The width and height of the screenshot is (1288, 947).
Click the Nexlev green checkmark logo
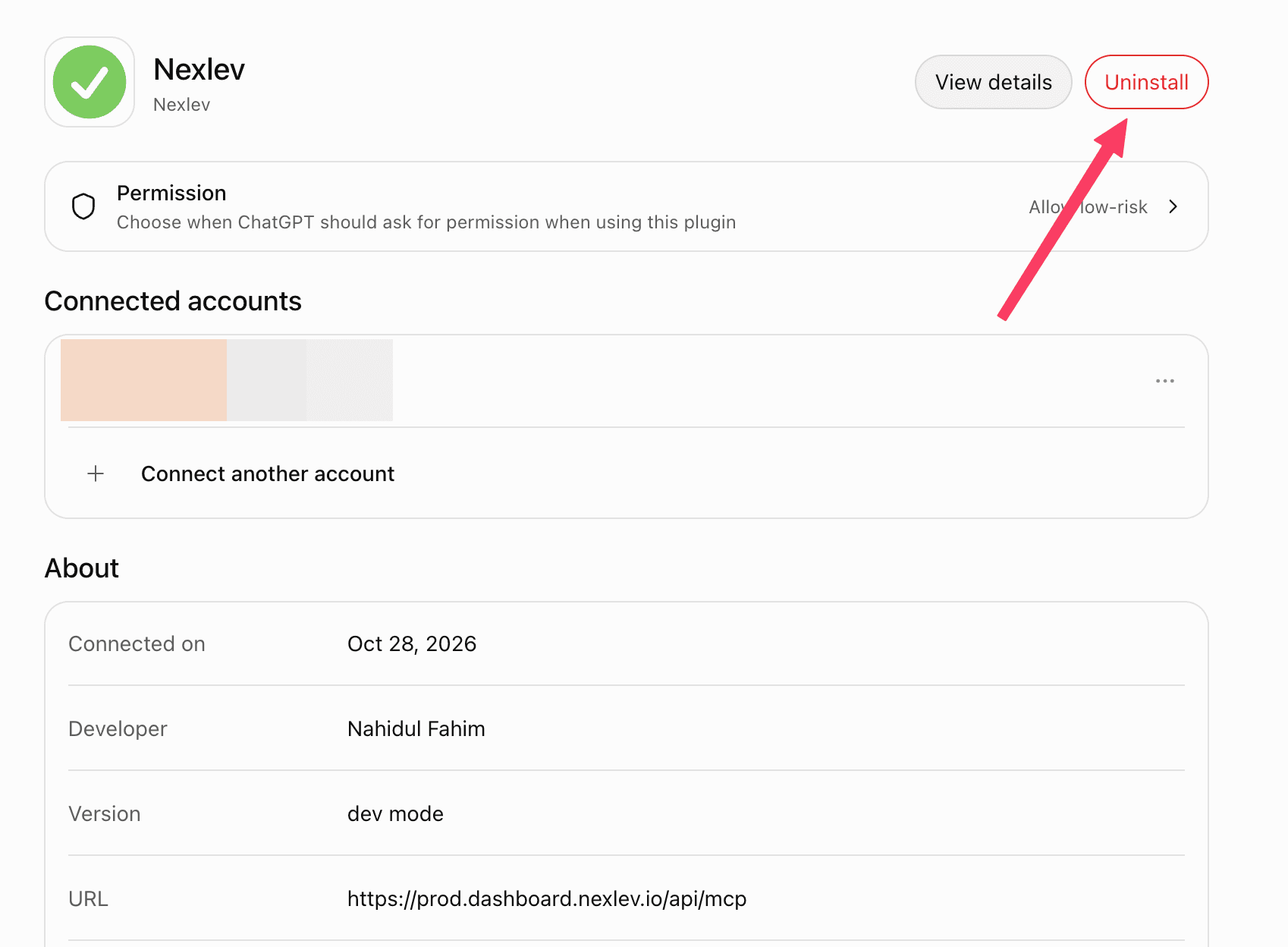[x=90, y=82]
